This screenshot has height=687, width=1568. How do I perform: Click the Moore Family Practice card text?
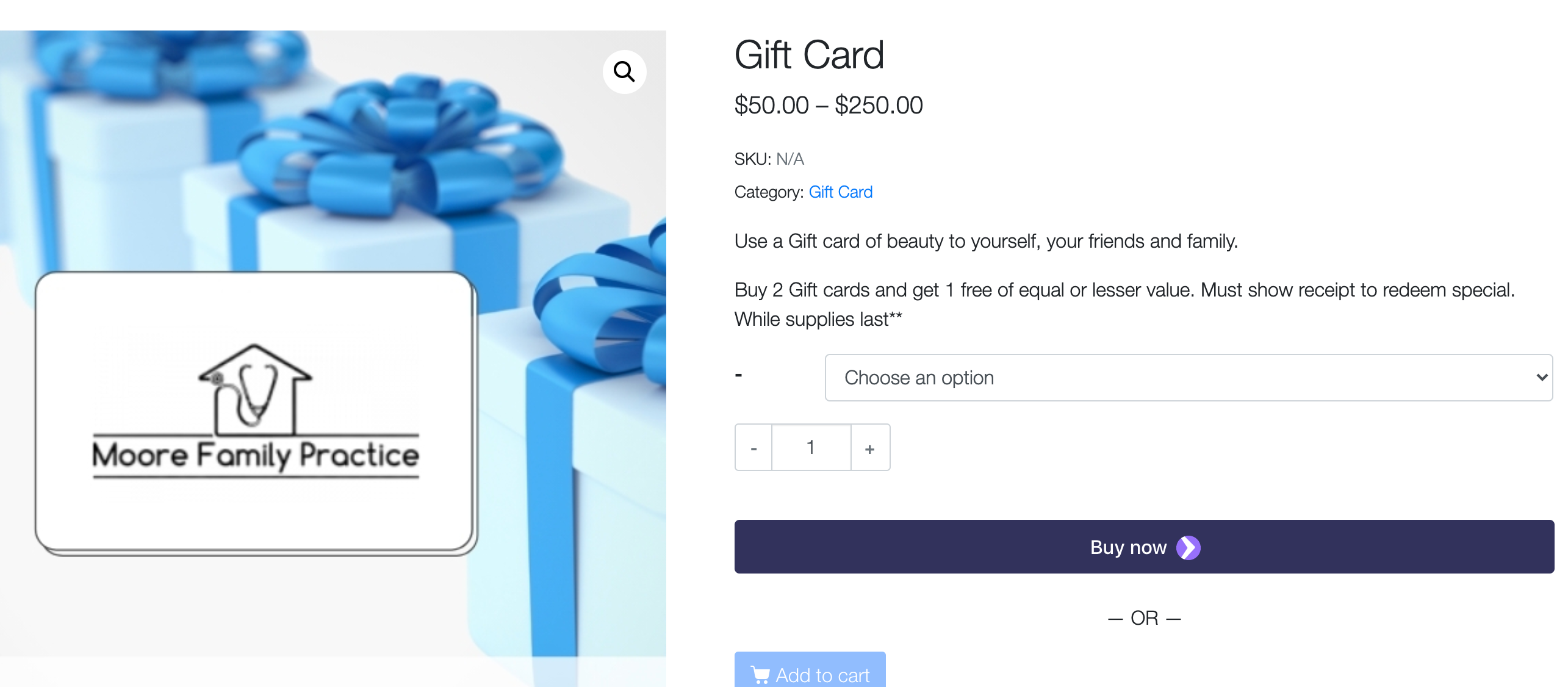coord(256,456)
